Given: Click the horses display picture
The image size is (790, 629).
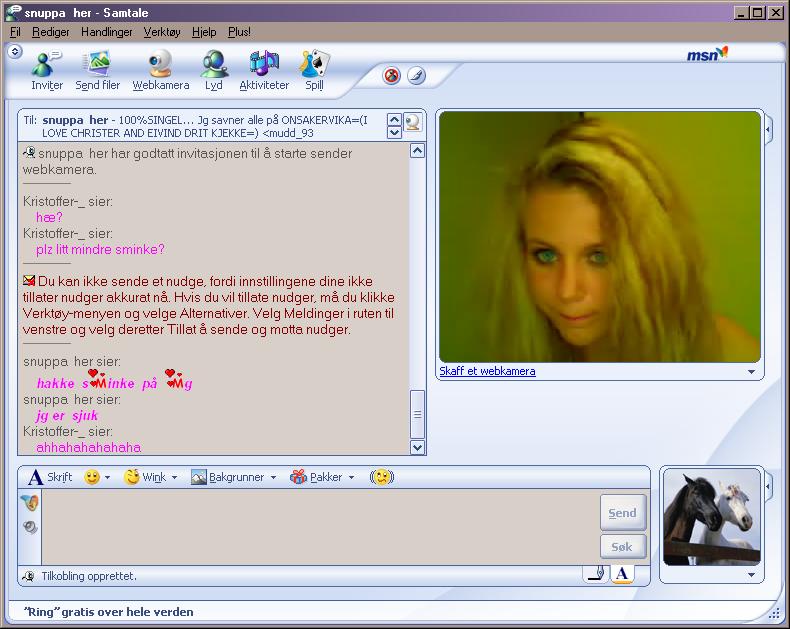Looking at the screenshot, I should [712, 517].
